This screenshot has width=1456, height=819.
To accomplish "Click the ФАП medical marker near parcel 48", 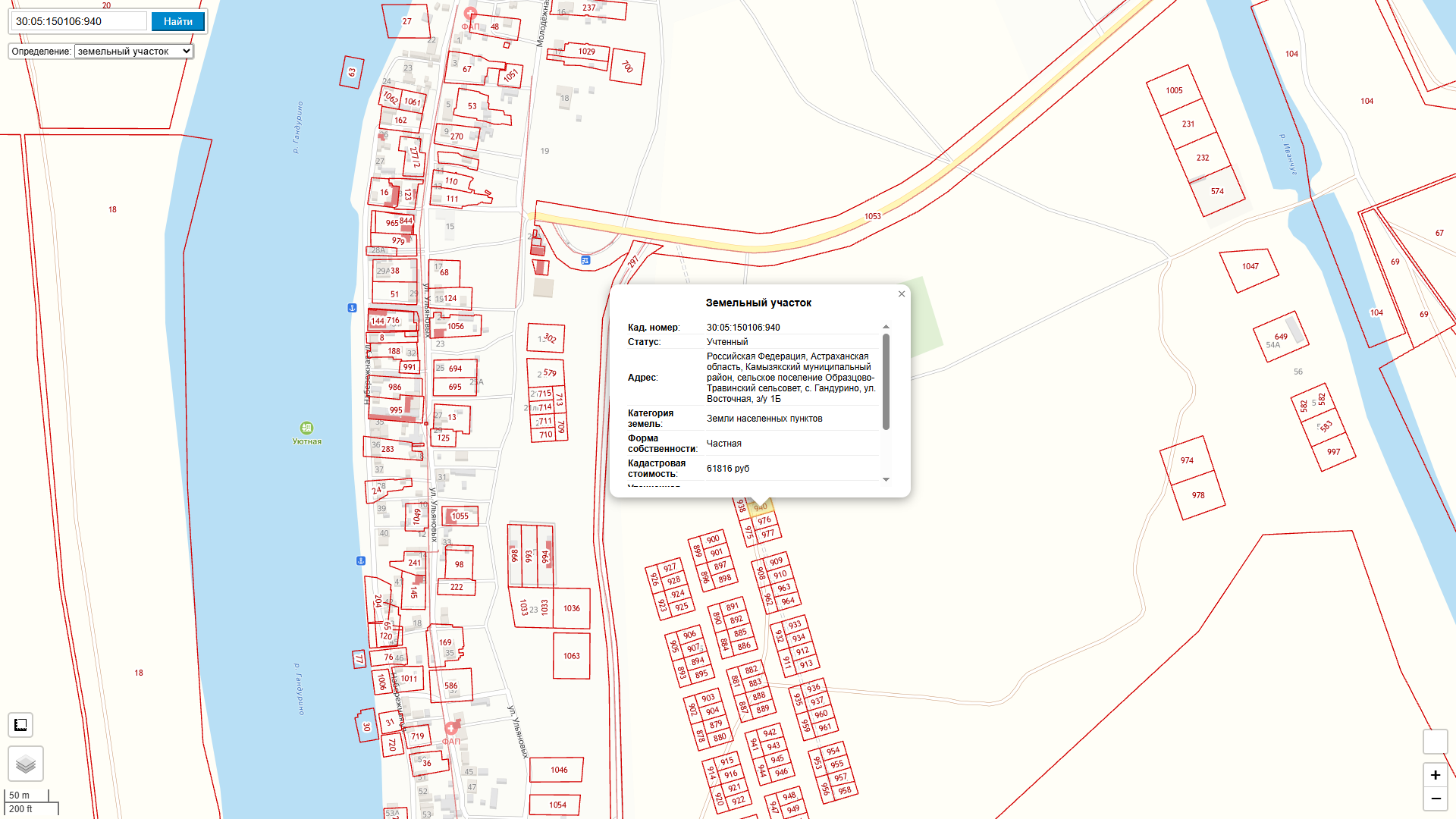I will (x=470, y=14).
